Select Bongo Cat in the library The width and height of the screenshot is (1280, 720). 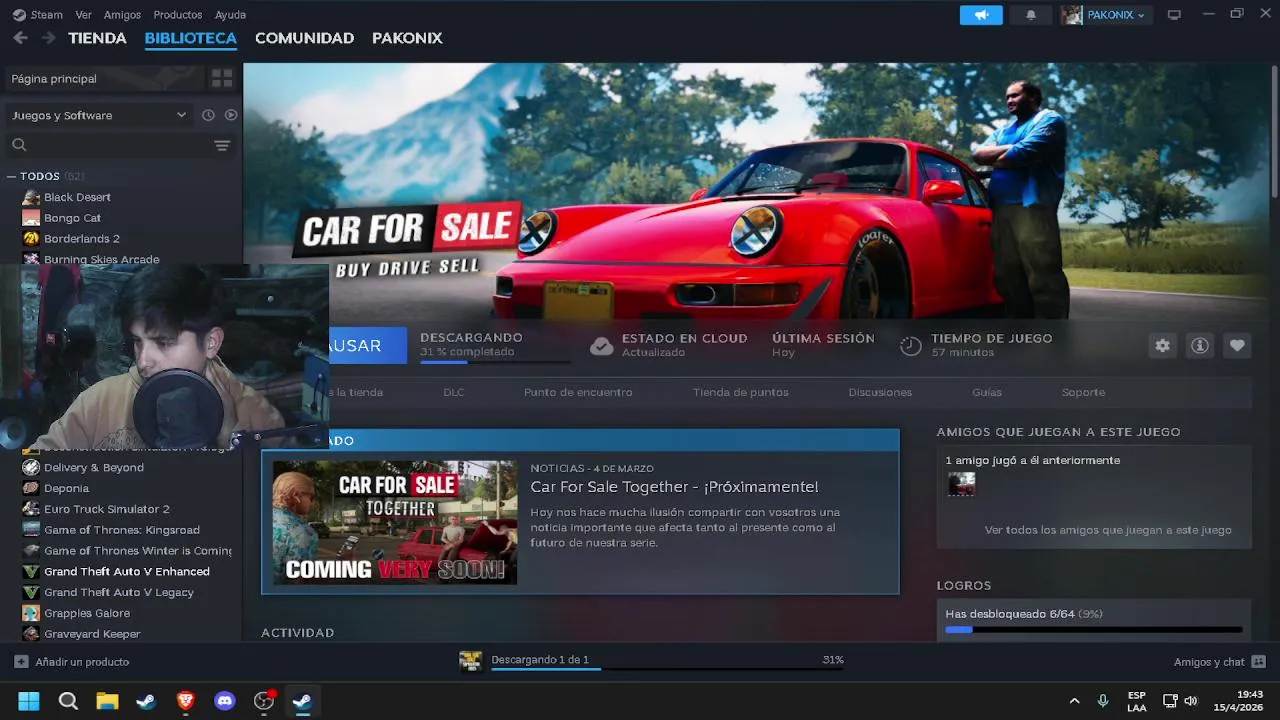click(72, 218)
